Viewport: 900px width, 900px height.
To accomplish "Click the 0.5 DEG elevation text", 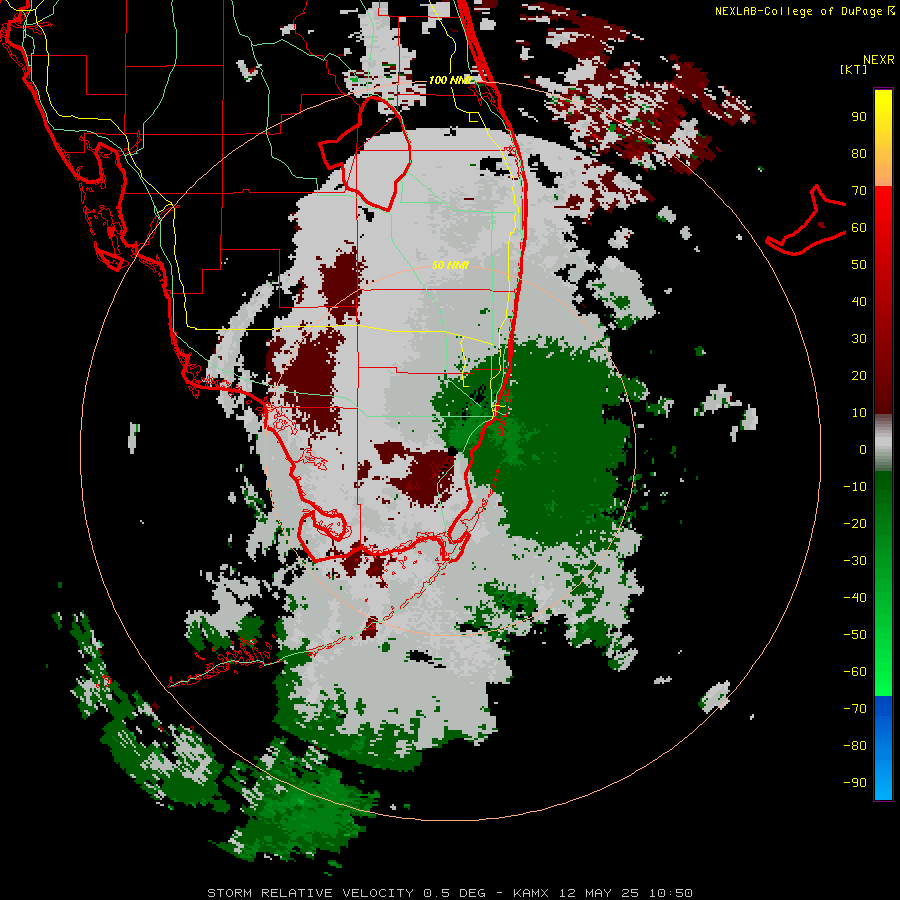I will tap(454, 893).
